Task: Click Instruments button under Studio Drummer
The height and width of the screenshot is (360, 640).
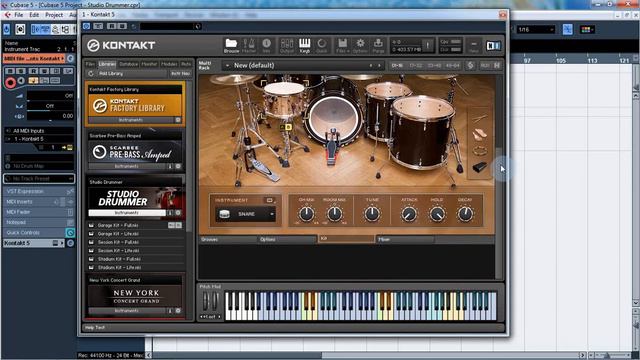Action: point(127,213)
